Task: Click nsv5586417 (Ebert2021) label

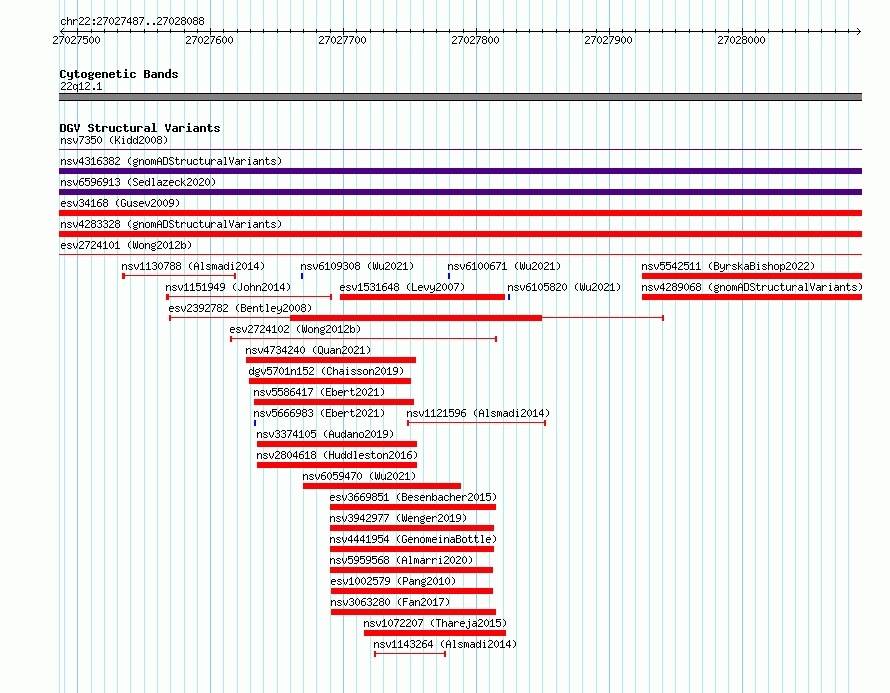Action: click(x=319, y=392)
